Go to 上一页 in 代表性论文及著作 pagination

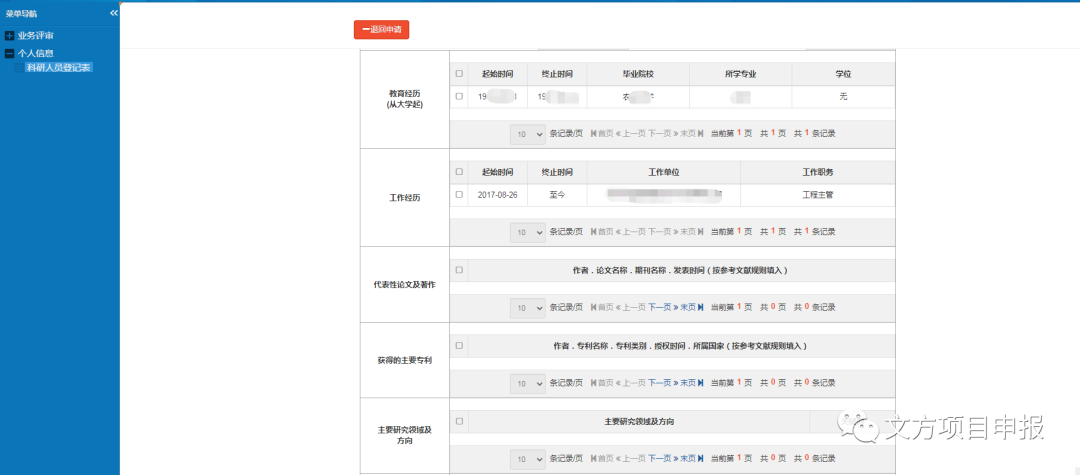coord(630,308)
